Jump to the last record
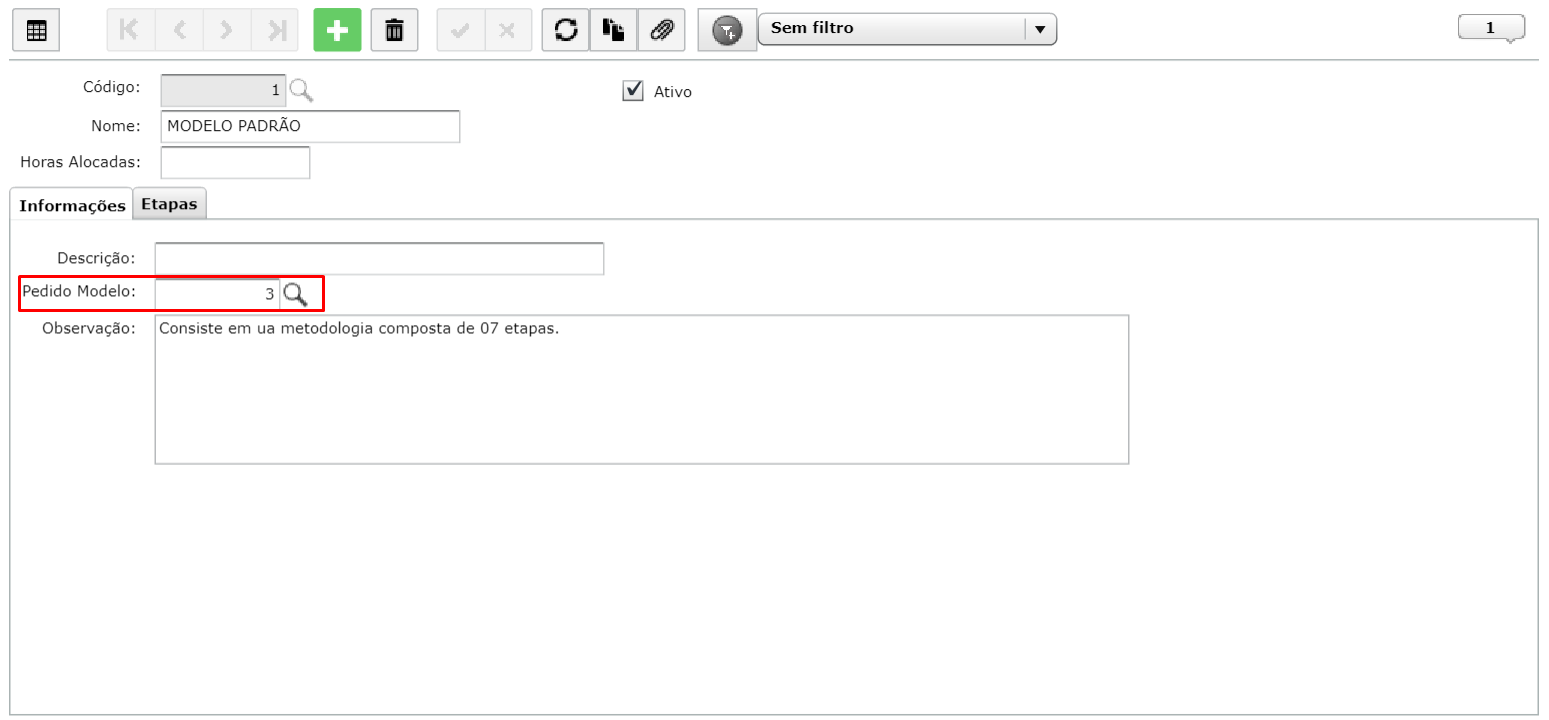 coord(275,30)
